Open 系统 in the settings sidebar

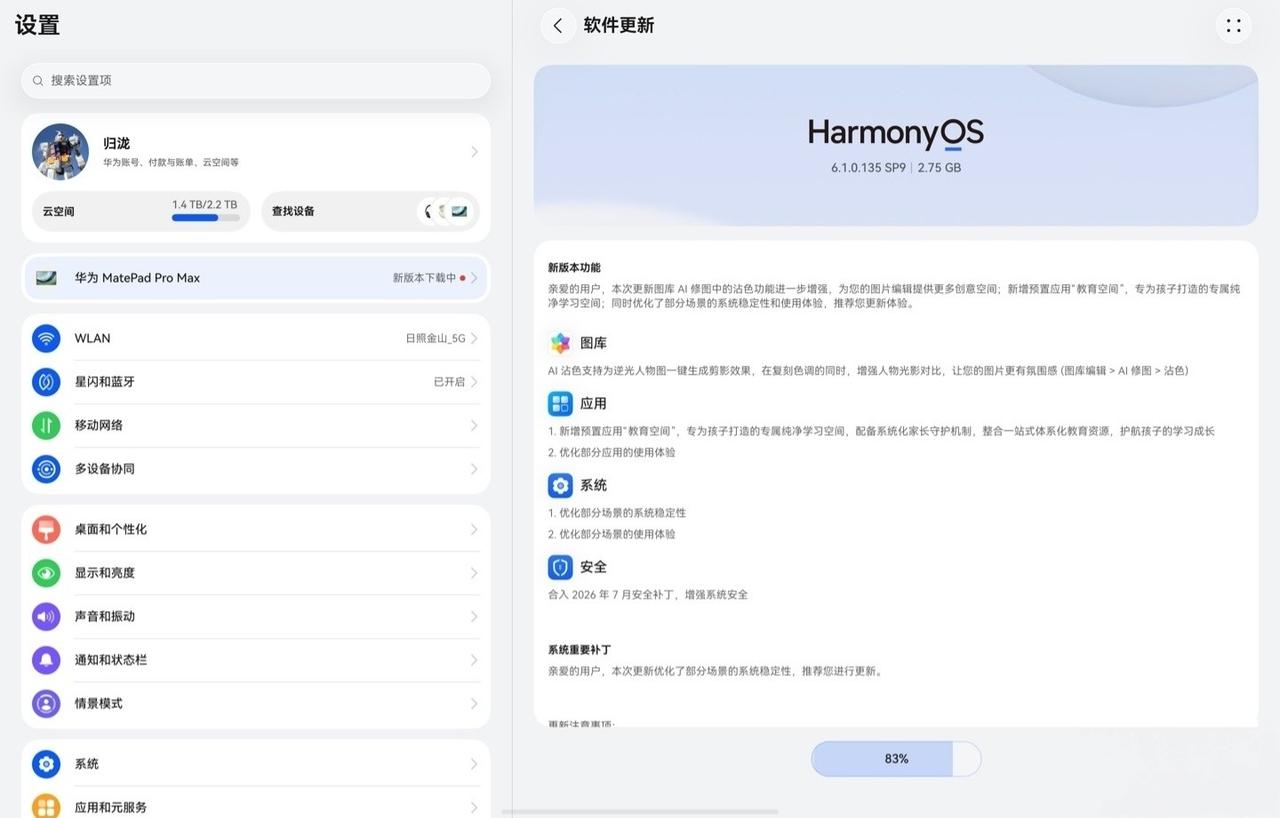pyautogui.click(x=256, y=764)
